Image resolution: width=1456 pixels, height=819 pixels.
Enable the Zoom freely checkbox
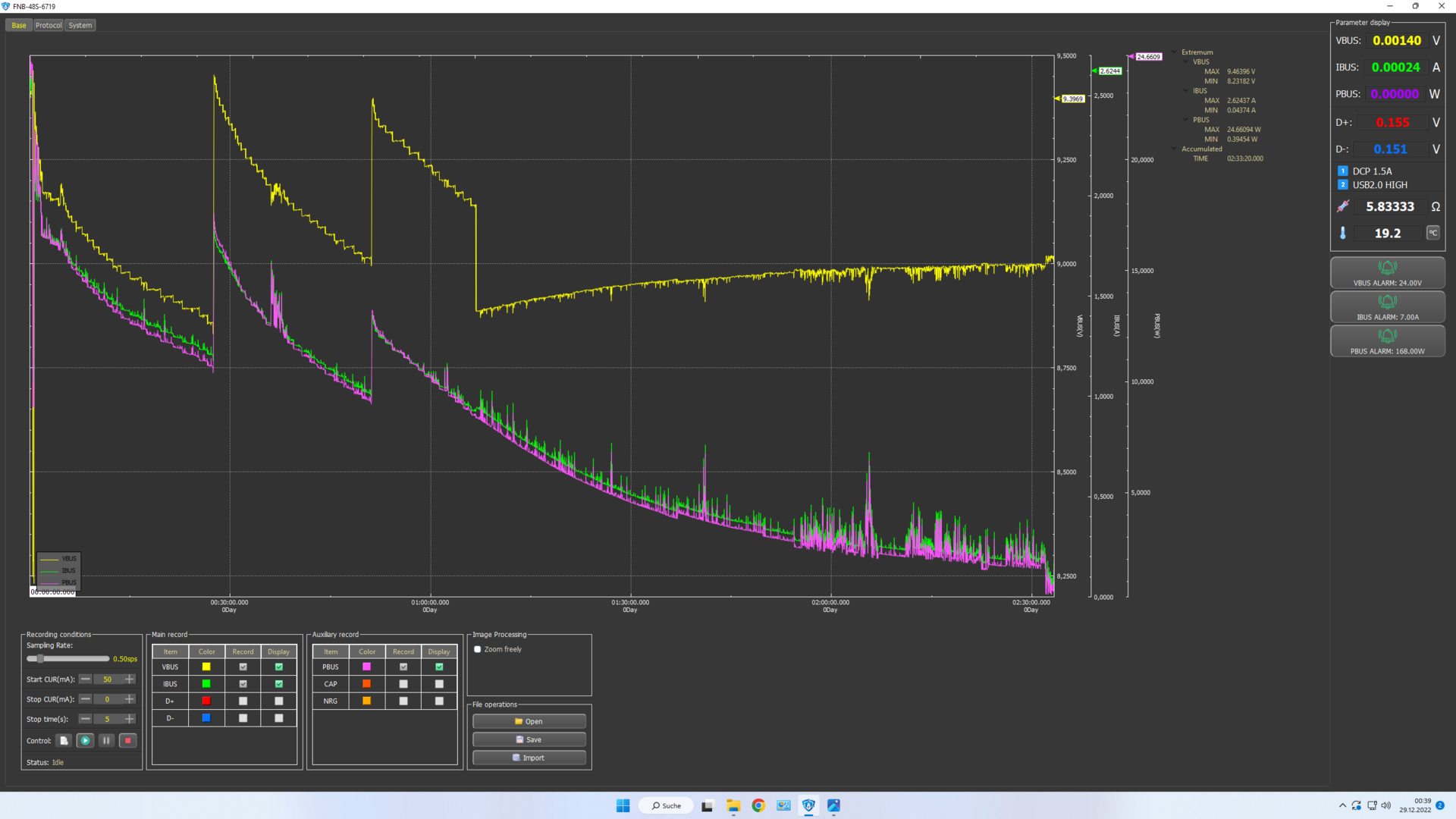pyautogui.click(x=478, y=650)
